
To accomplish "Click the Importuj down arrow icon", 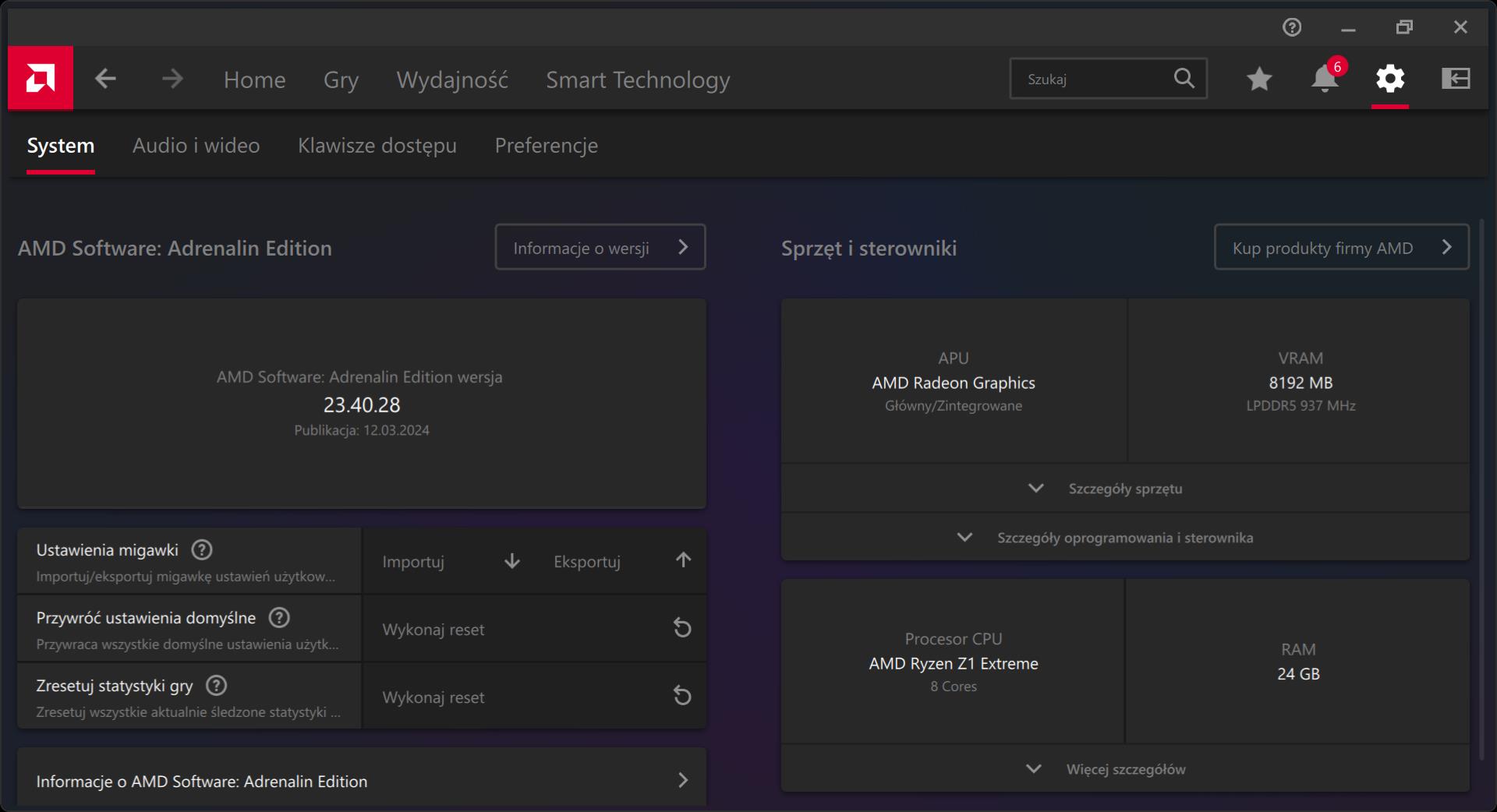I will 512,561.
